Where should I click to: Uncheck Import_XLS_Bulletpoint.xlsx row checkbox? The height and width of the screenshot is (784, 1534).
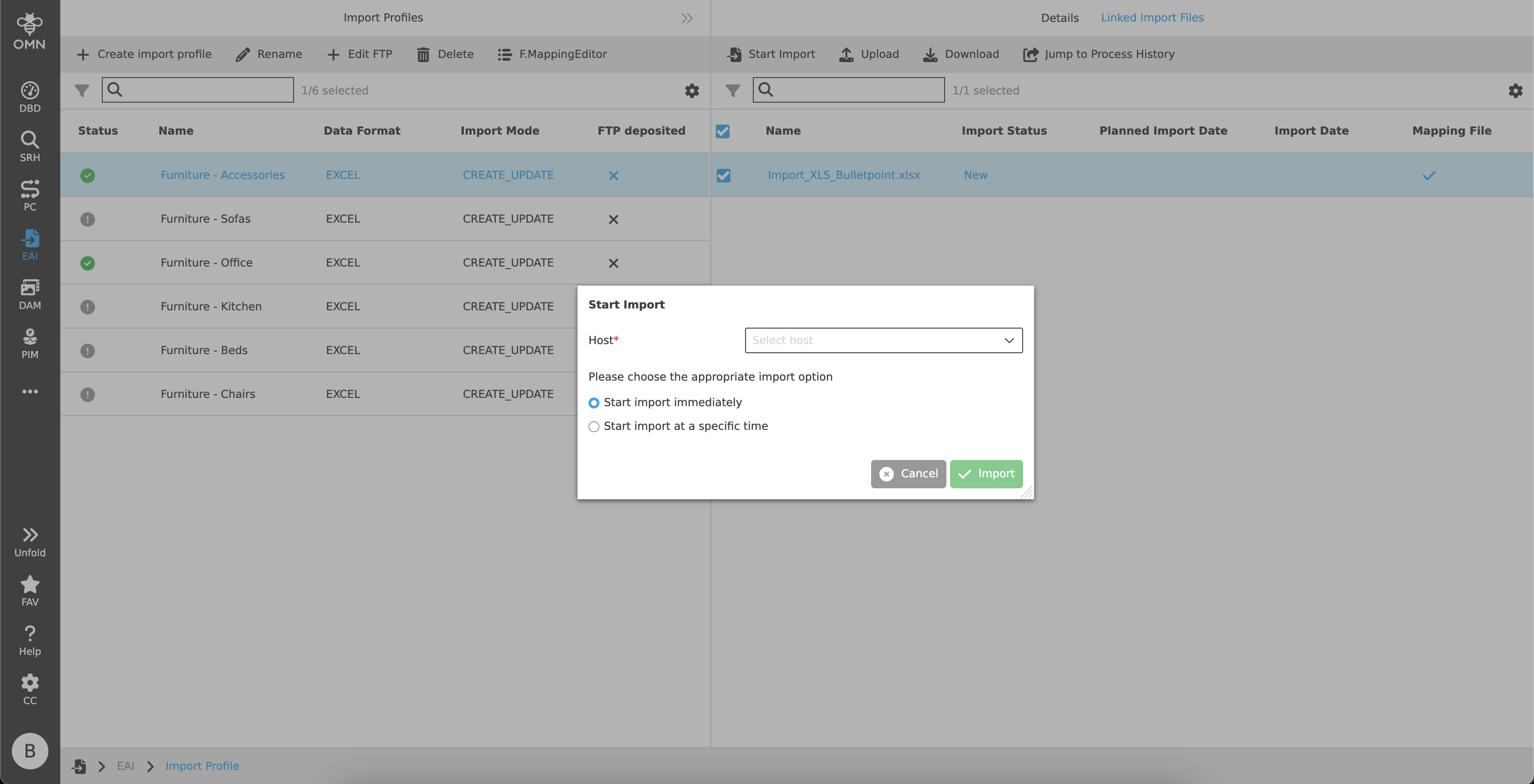[x=723, y=176]
